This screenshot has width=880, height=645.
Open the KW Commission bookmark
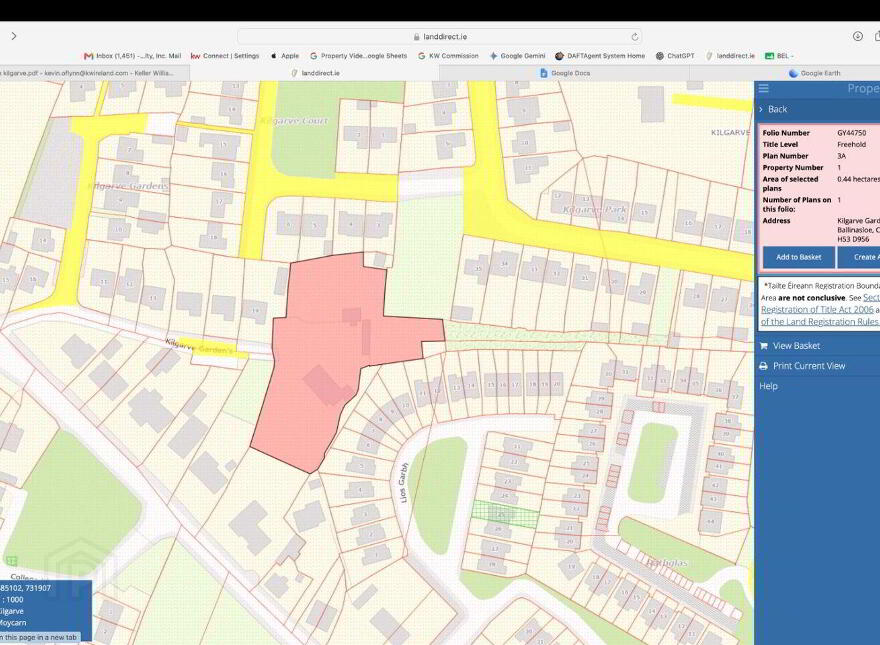tap(448, 56)
